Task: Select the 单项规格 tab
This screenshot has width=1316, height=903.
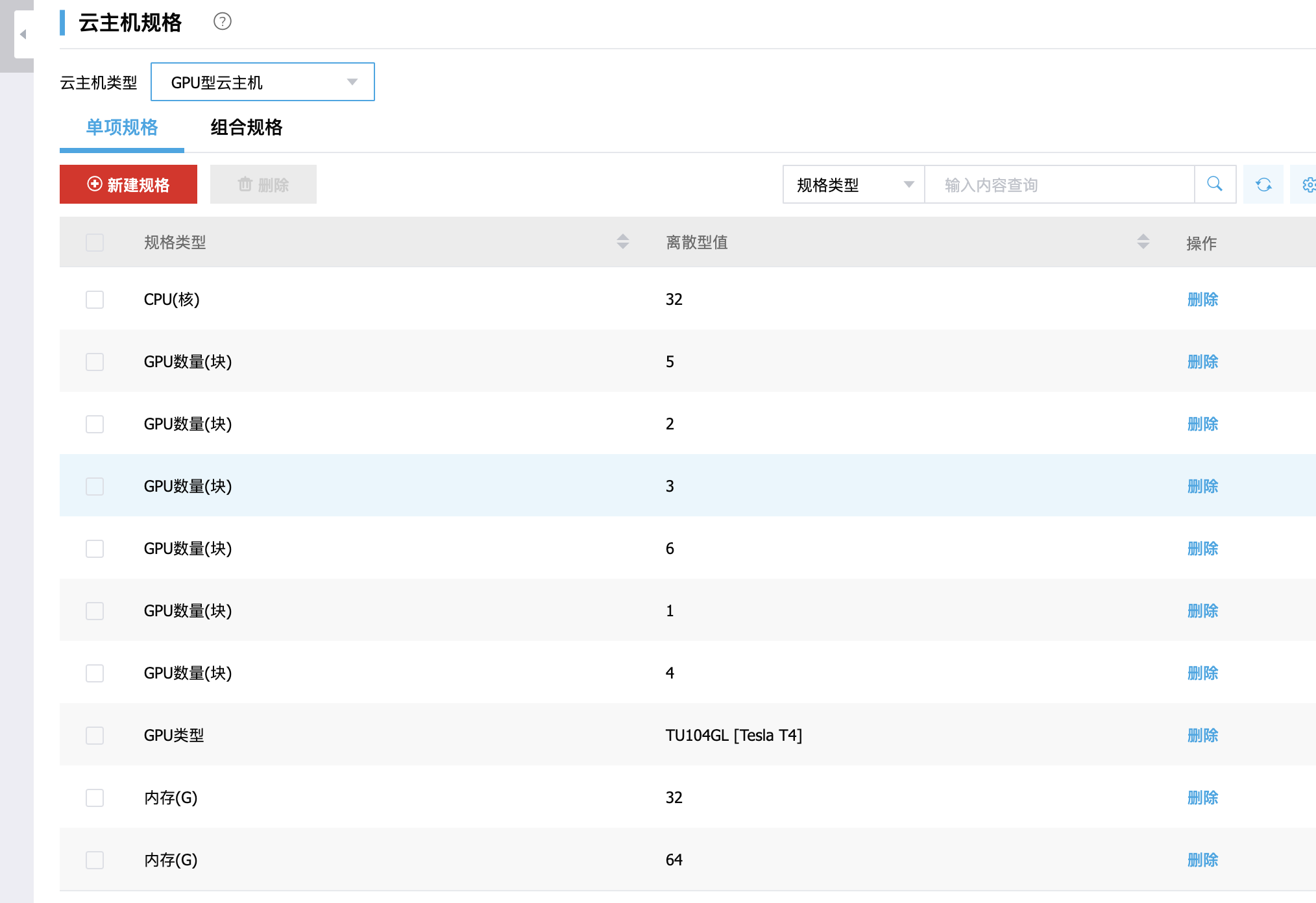Action: pyautogui.click(x=122, y=128)
